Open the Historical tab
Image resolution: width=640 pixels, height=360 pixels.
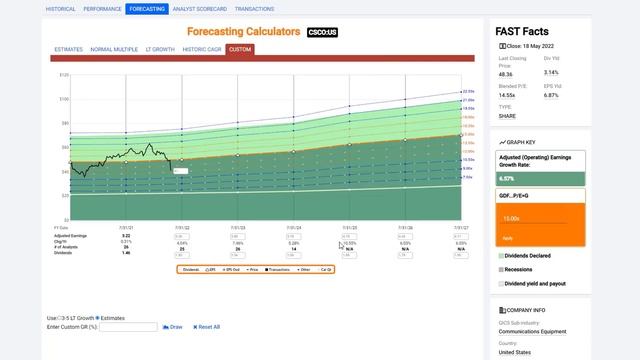[60, 9]
